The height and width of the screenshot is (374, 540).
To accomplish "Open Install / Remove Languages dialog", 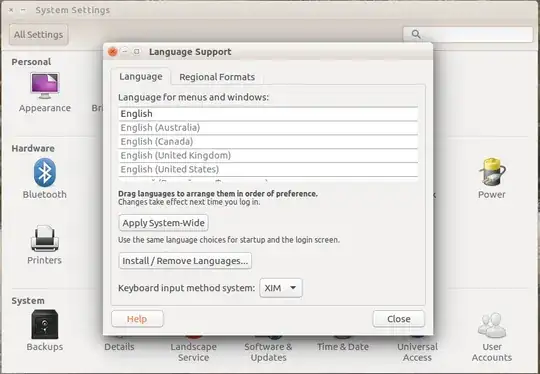I will click(x=185, y=261).
